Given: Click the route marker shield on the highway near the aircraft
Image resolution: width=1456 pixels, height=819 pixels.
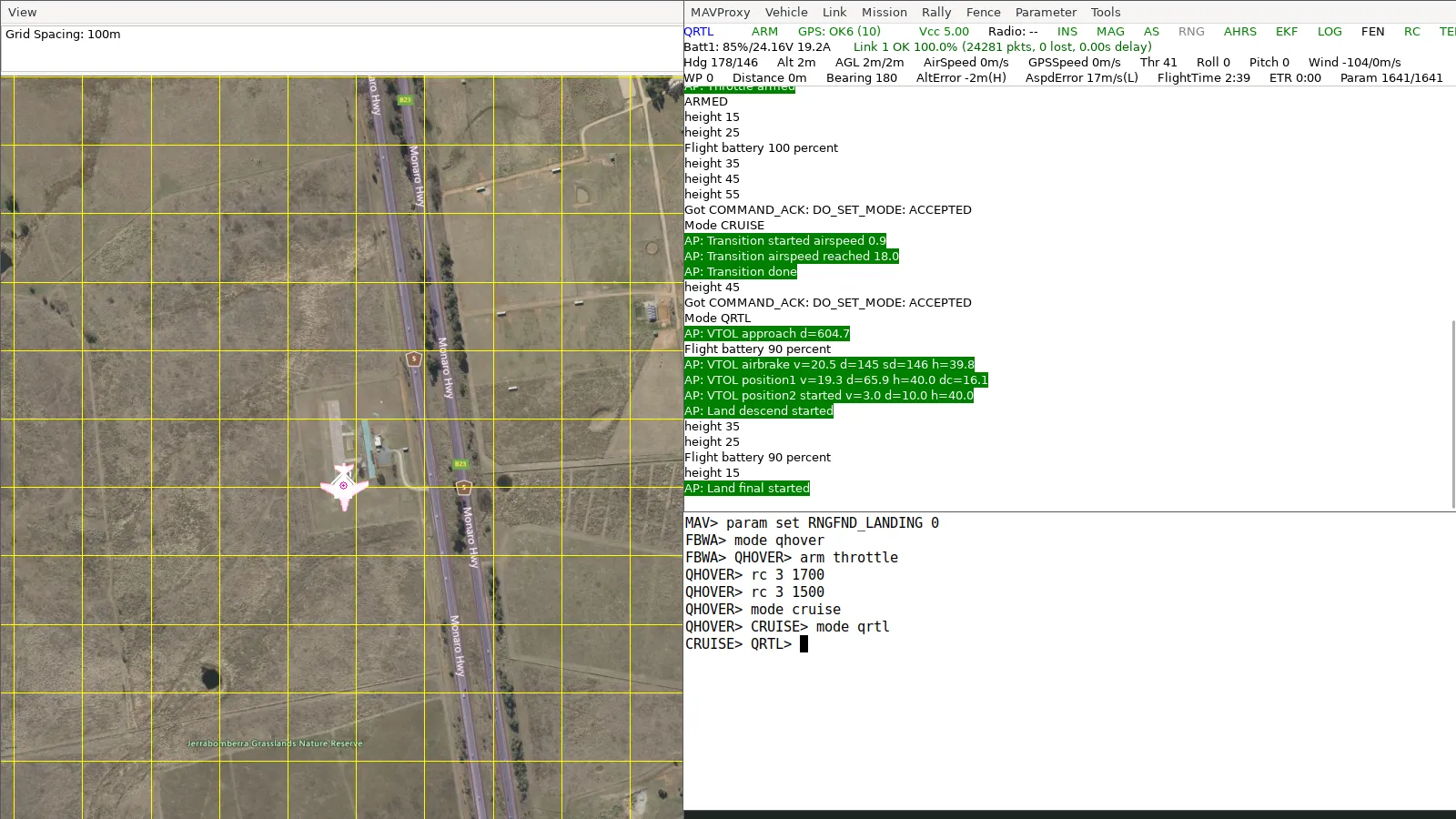Looking at the screenshot, I should 463,487.
